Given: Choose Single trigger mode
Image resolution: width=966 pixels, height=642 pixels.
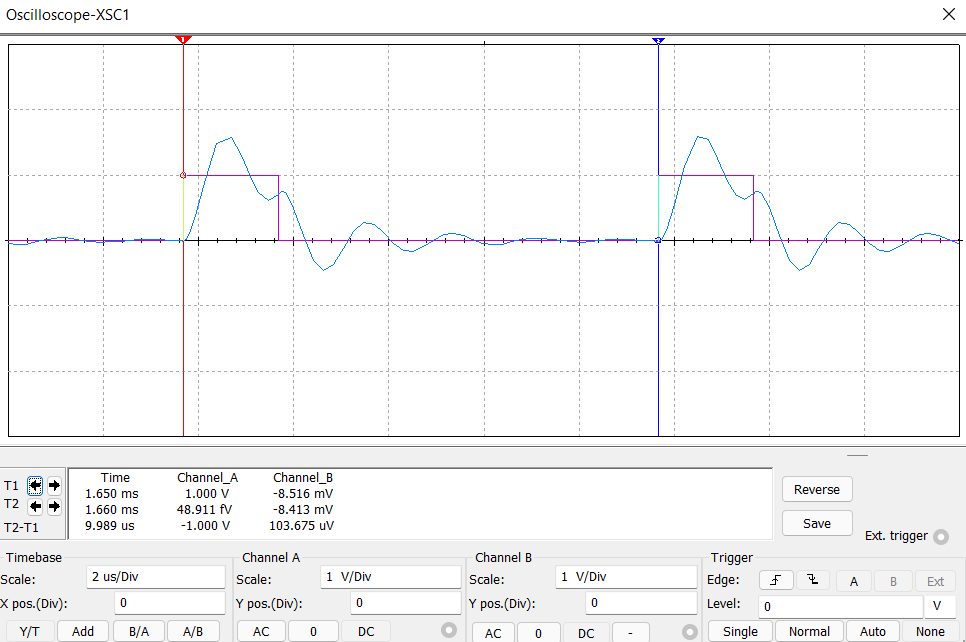Looking at the screenshot, I should point(740,632).
